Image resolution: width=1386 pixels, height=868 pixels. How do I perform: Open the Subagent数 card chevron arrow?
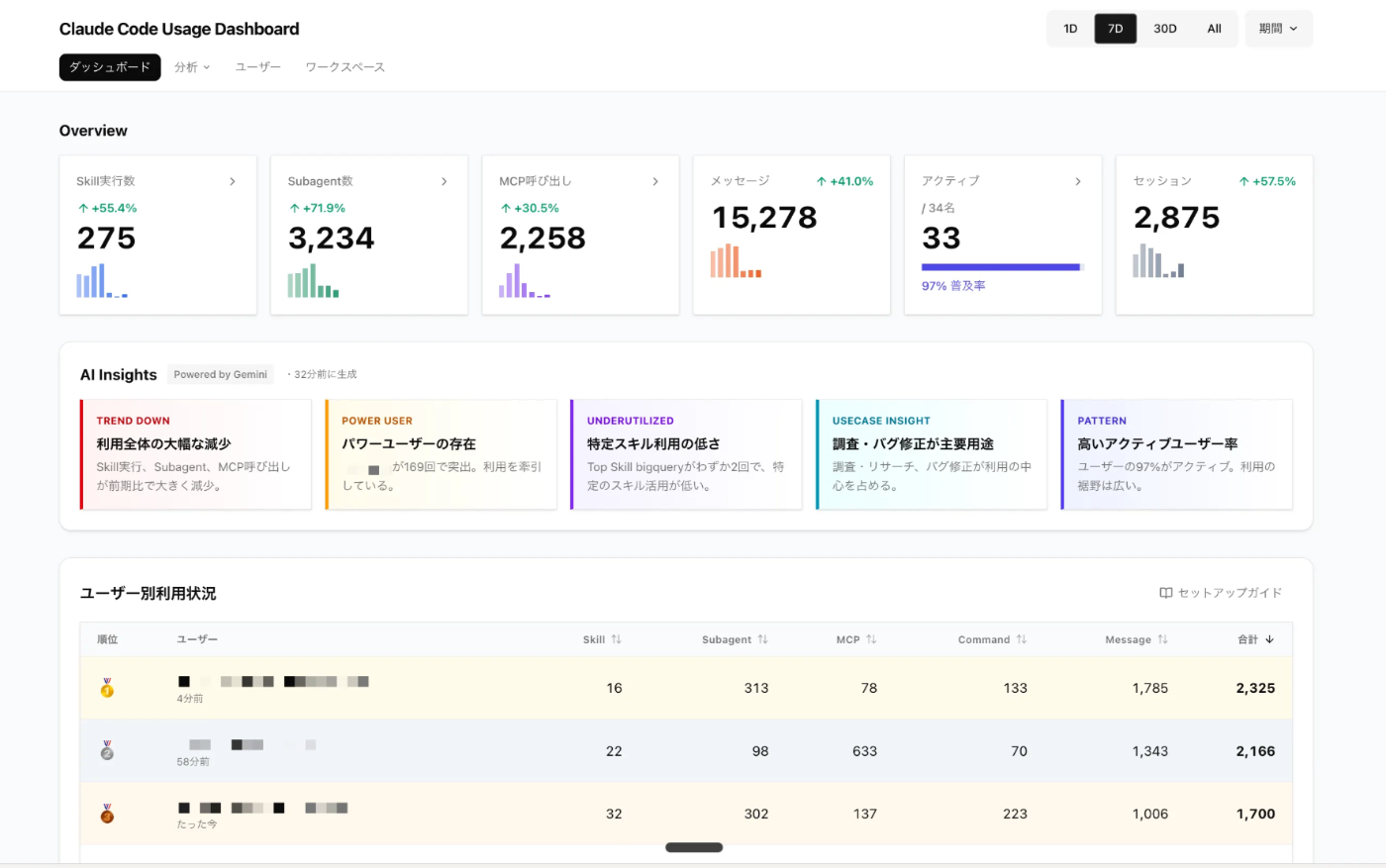[x=444, y=181]
